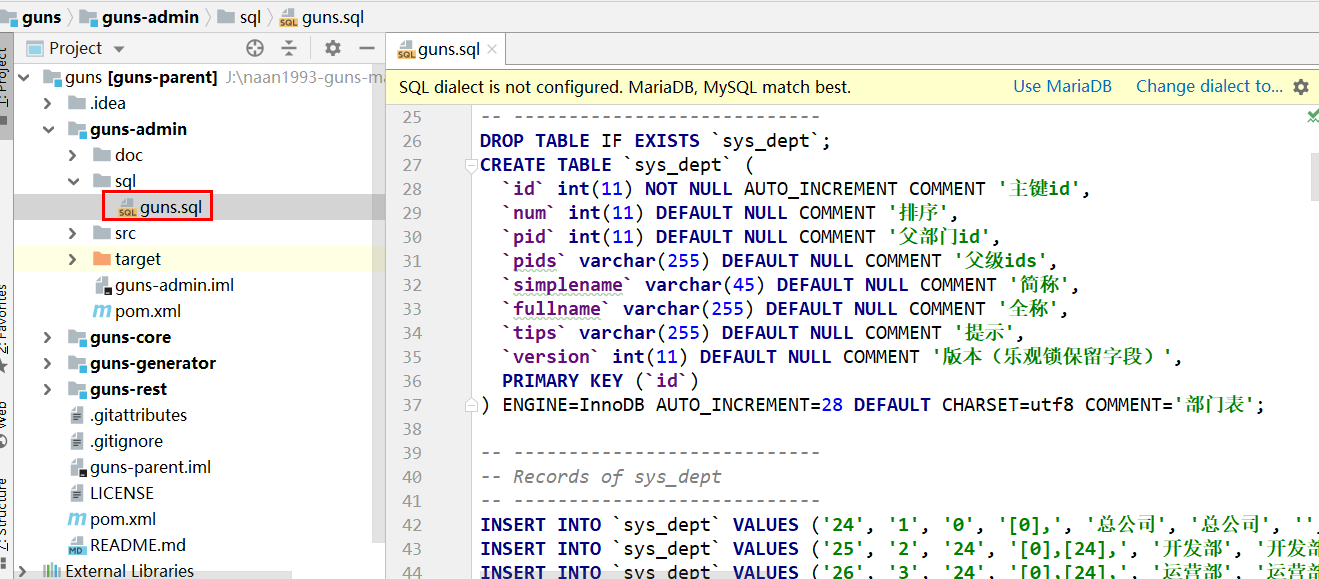1319x579 pixels.
Task: Click the pom.xml Maven icon under guns-admin
Action: coord(102,311)
